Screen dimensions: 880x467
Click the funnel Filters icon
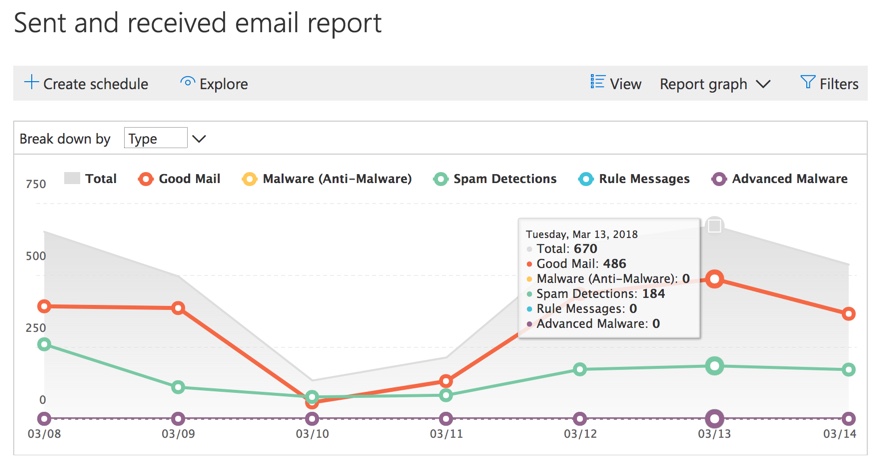(807, 83)
